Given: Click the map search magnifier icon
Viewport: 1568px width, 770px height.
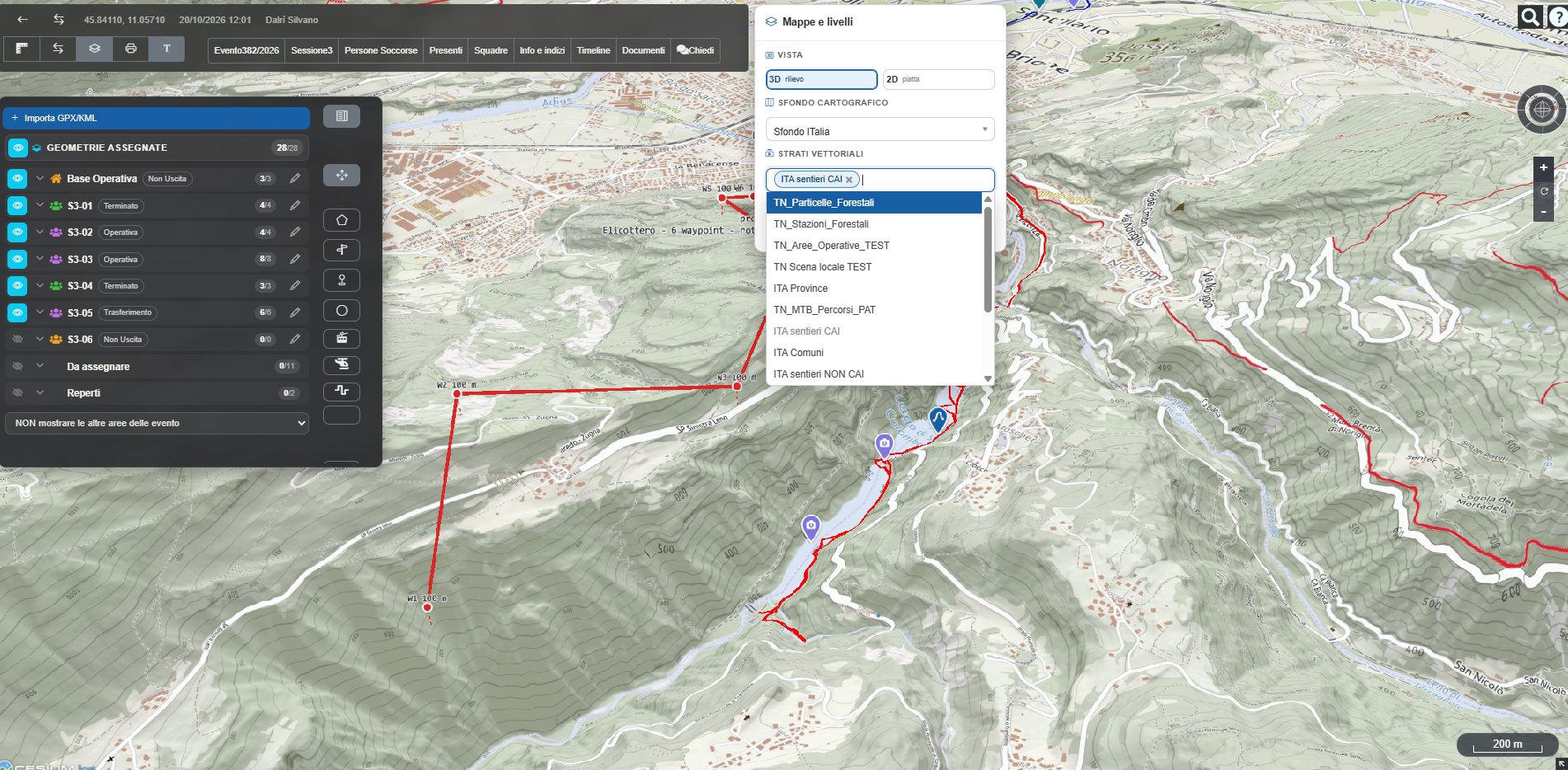Looking at the screenshot, I should 1529,16.
